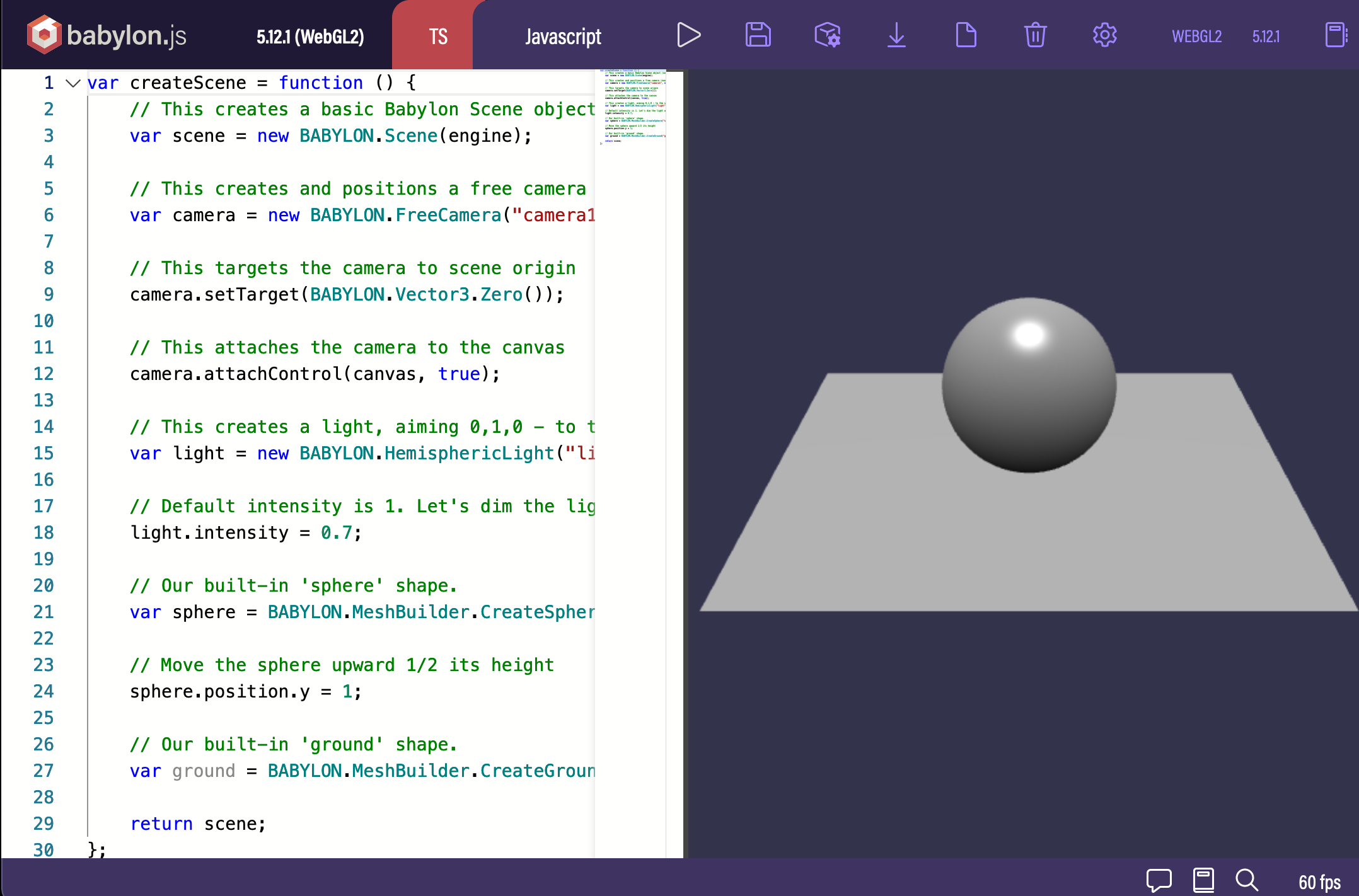
Task: Switch to the TS tab
Action: tap(438, 36)
